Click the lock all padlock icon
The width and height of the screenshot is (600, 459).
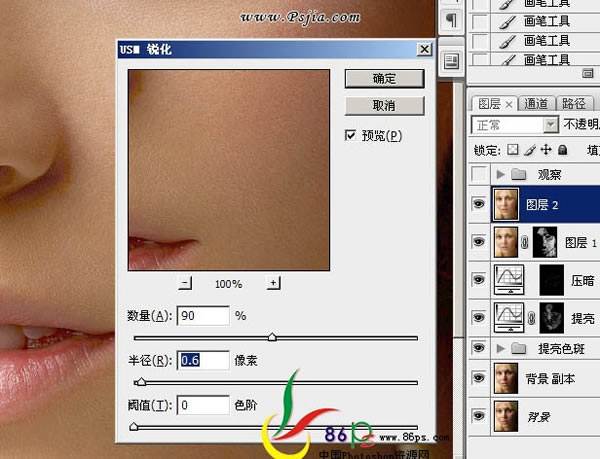(x=562, y=150)
